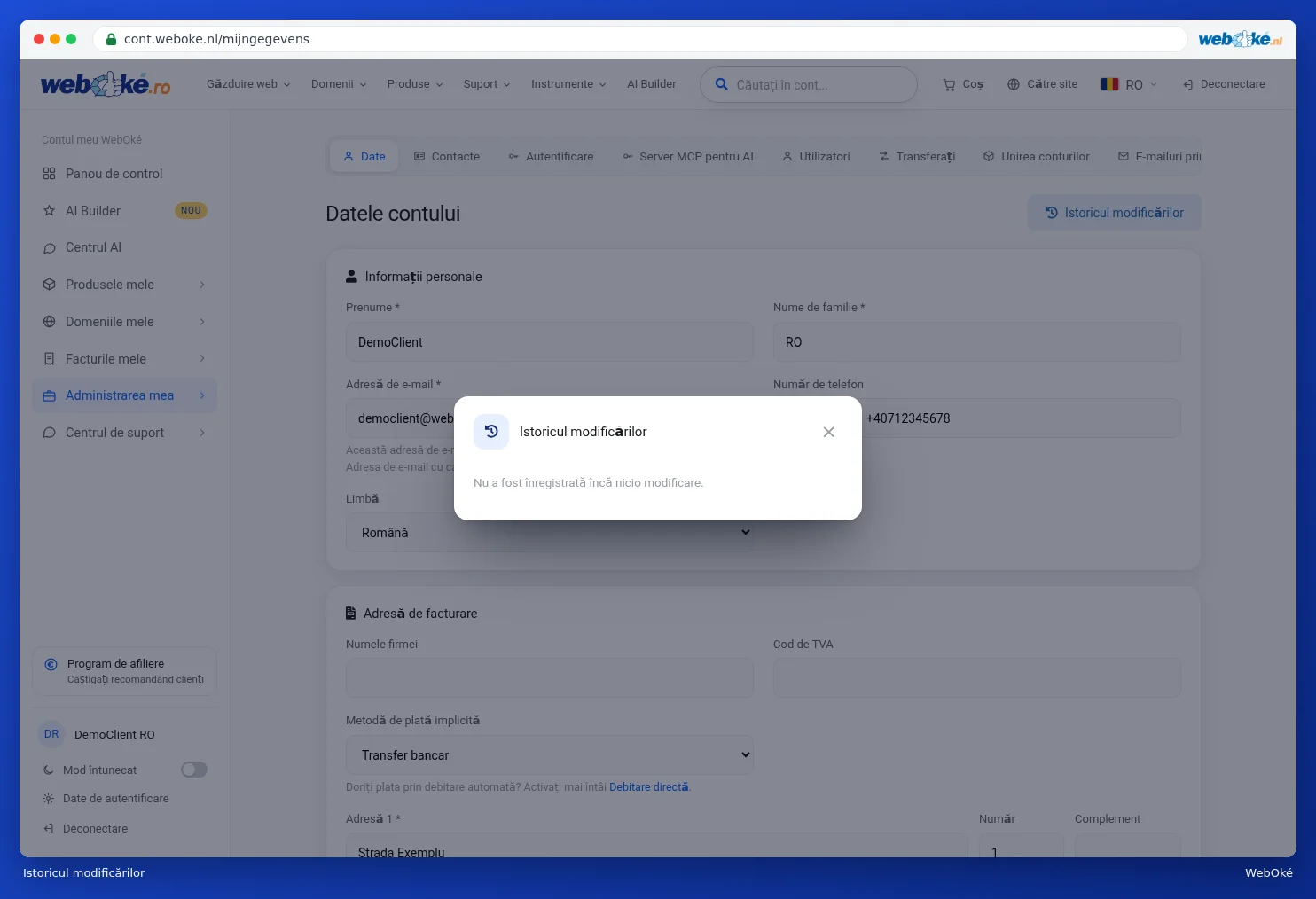The height and width of the screenshot is (899, 1316).
Task: Click the WebOké.ro logo
Action: (x=106, y=84)
